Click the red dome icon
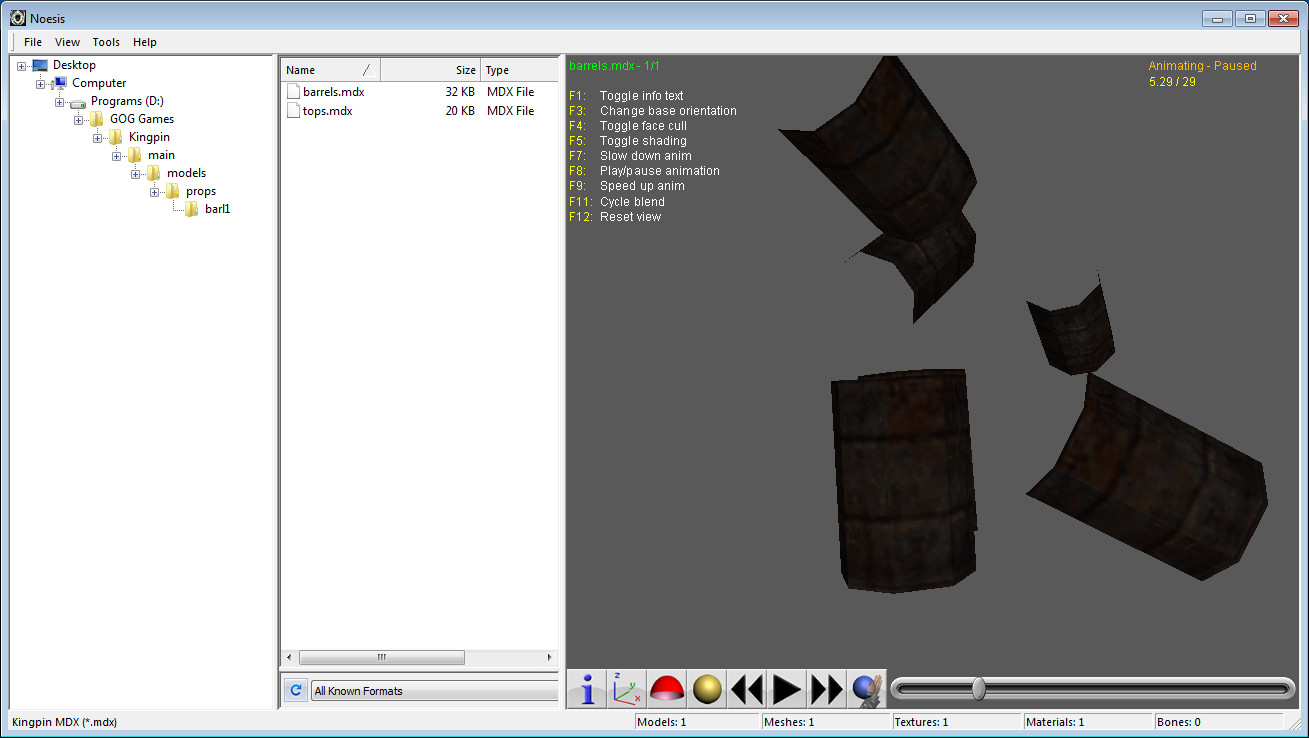Viewport: 1309px width, 738px height. 667,689
